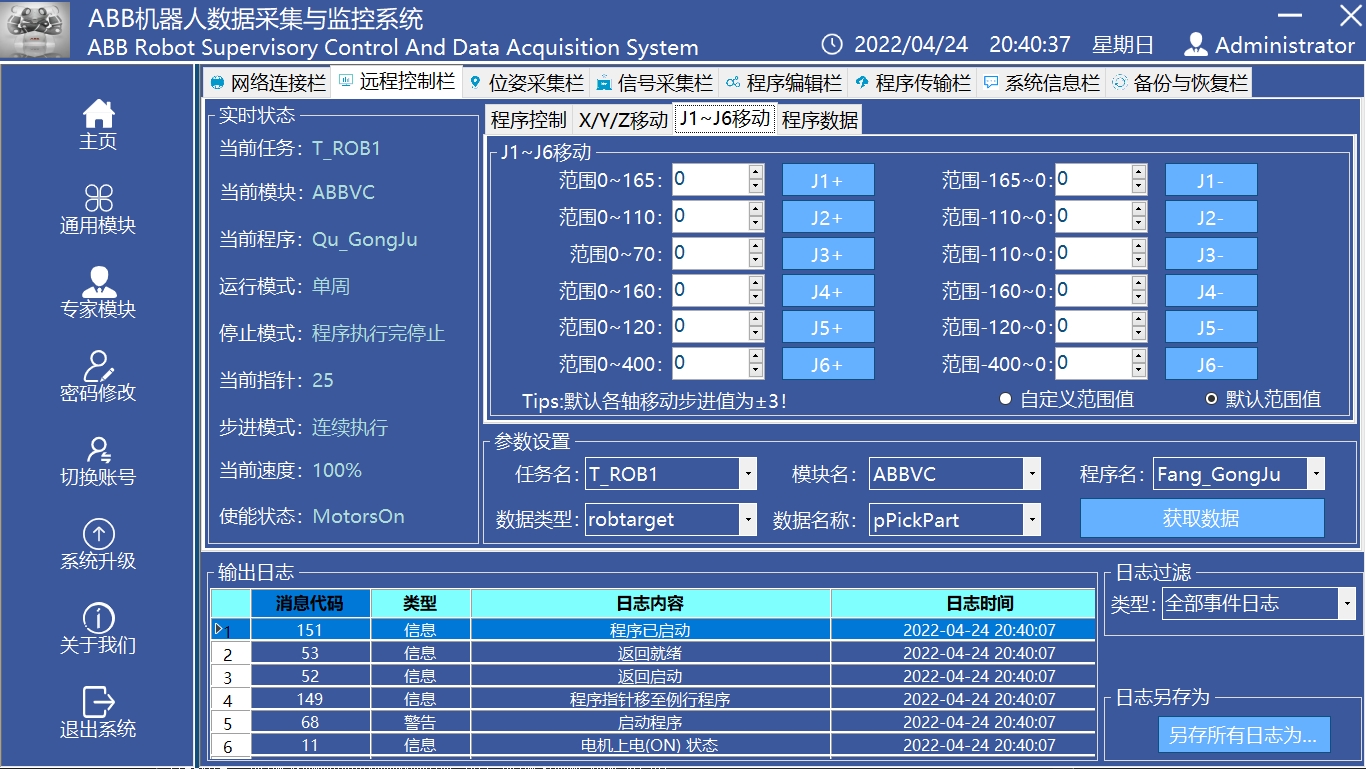1366x769 pixels.
Task: Click the J3+ jog button
Action: point(828,254)
